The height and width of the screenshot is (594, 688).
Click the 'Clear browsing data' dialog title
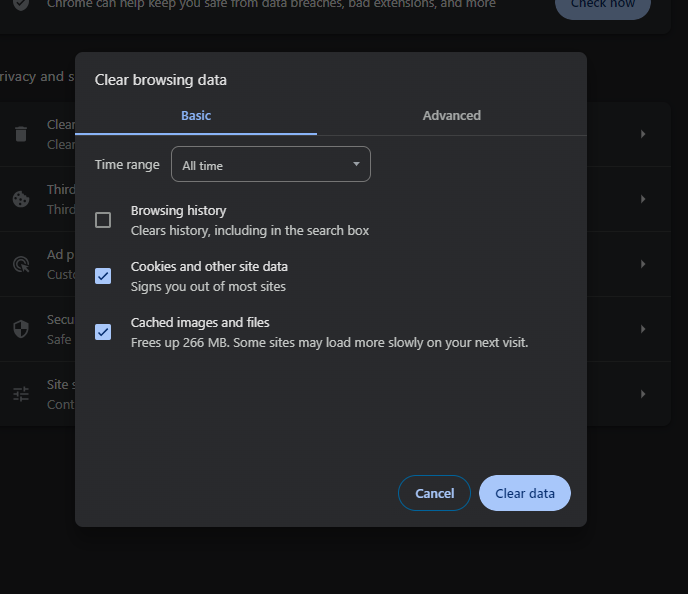(161, 80)
